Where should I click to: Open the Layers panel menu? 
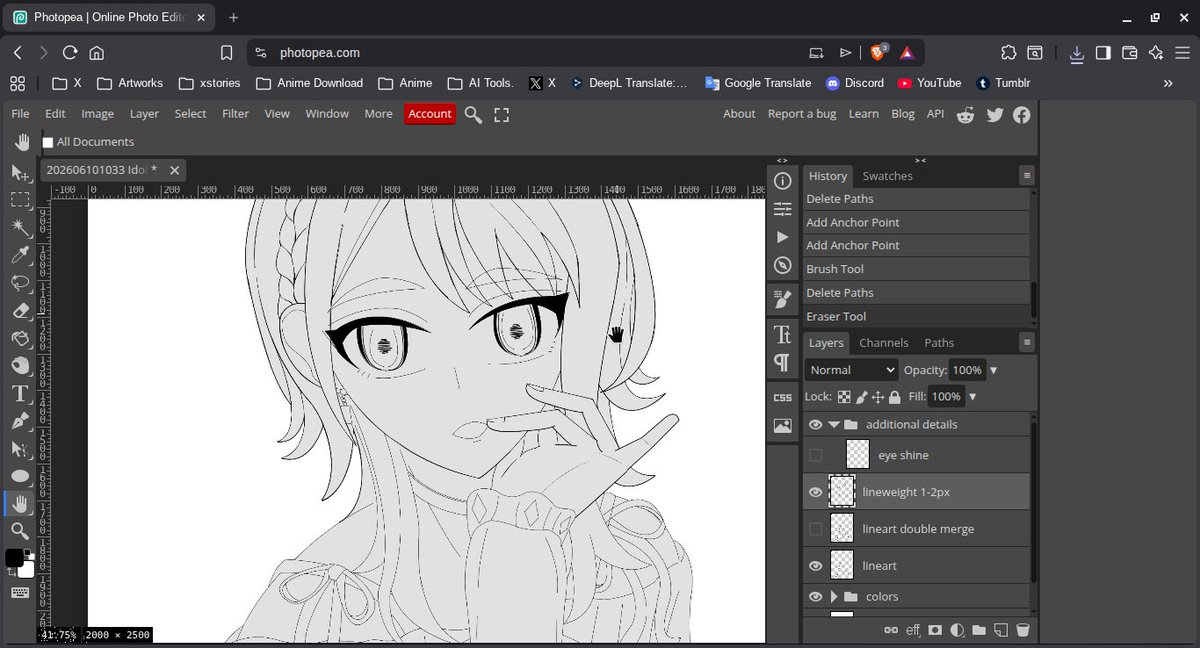click(1027, 342)
